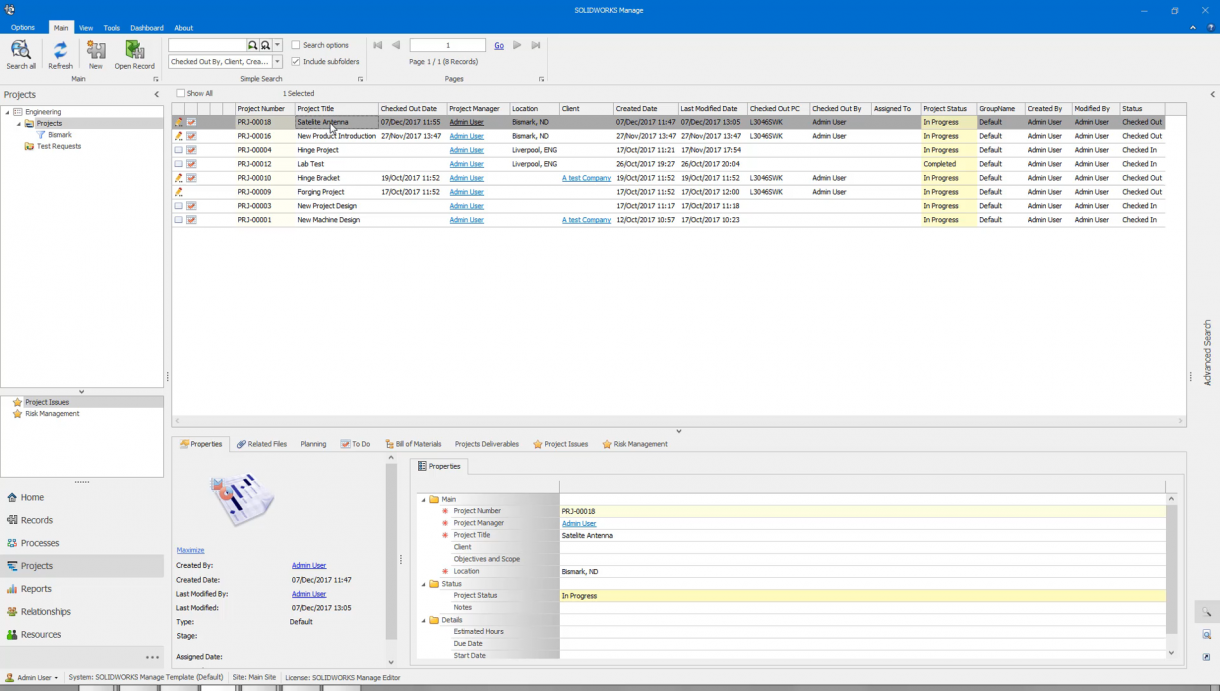Enable the Show All checkbox
The image size is (1220, 691).
[181, 93]
